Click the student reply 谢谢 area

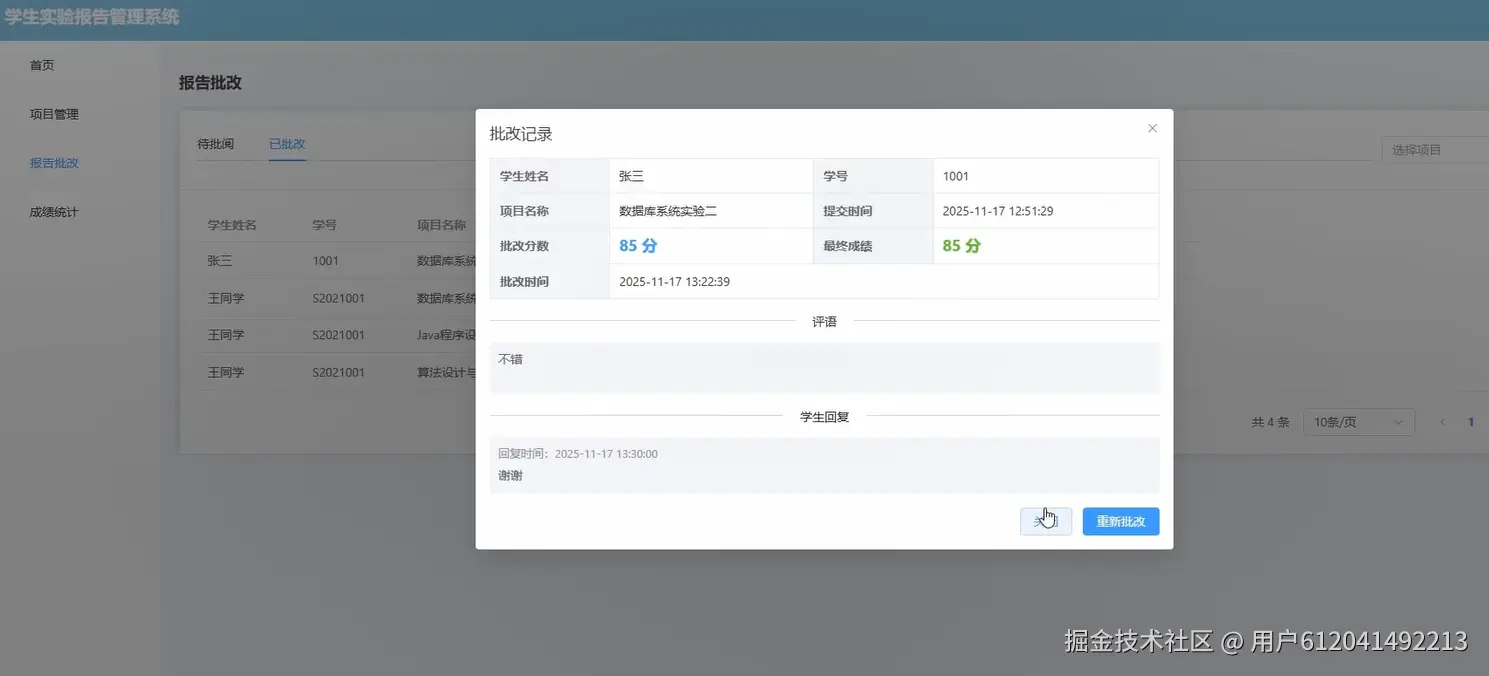point(511,475)
